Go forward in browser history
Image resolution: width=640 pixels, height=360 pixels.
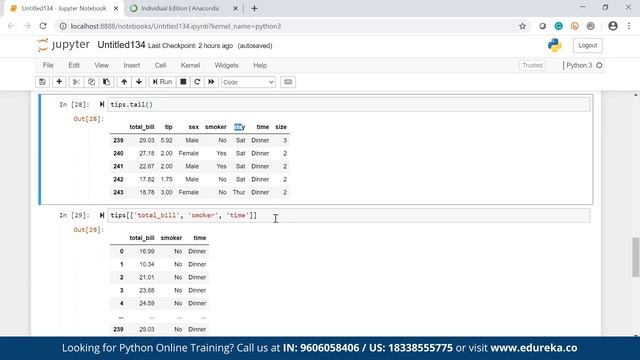pos(27,26)
